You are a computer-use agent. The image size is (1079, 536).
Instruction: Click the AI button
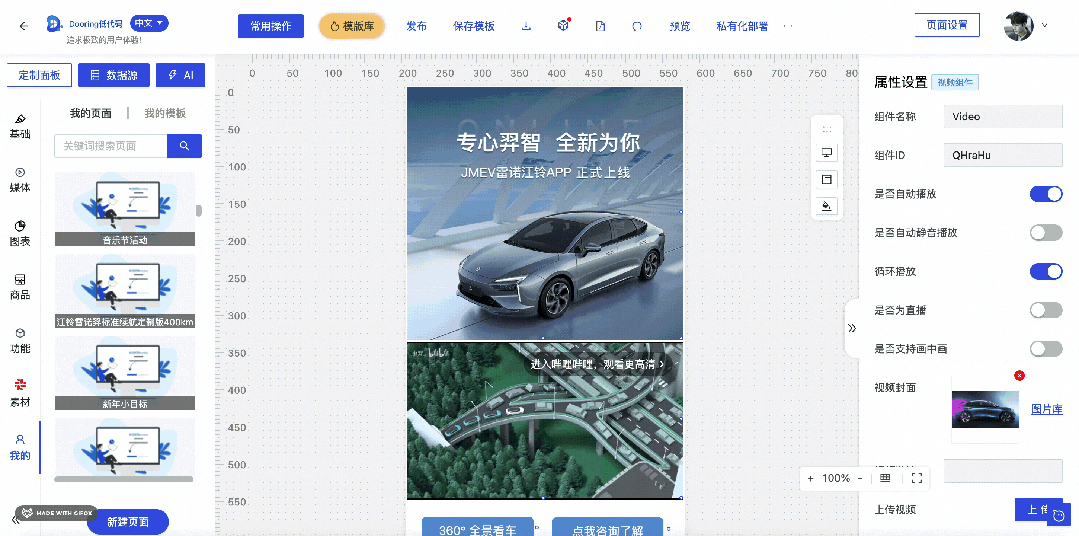(180, 75)
